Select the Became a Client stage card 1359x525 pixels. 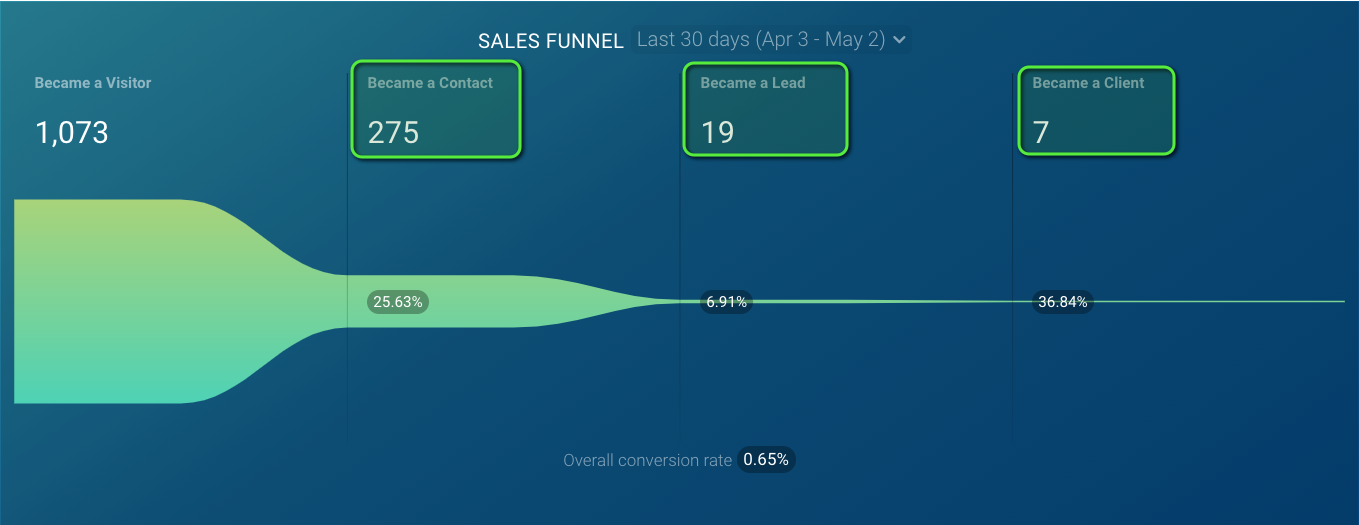coord(1097,110)
